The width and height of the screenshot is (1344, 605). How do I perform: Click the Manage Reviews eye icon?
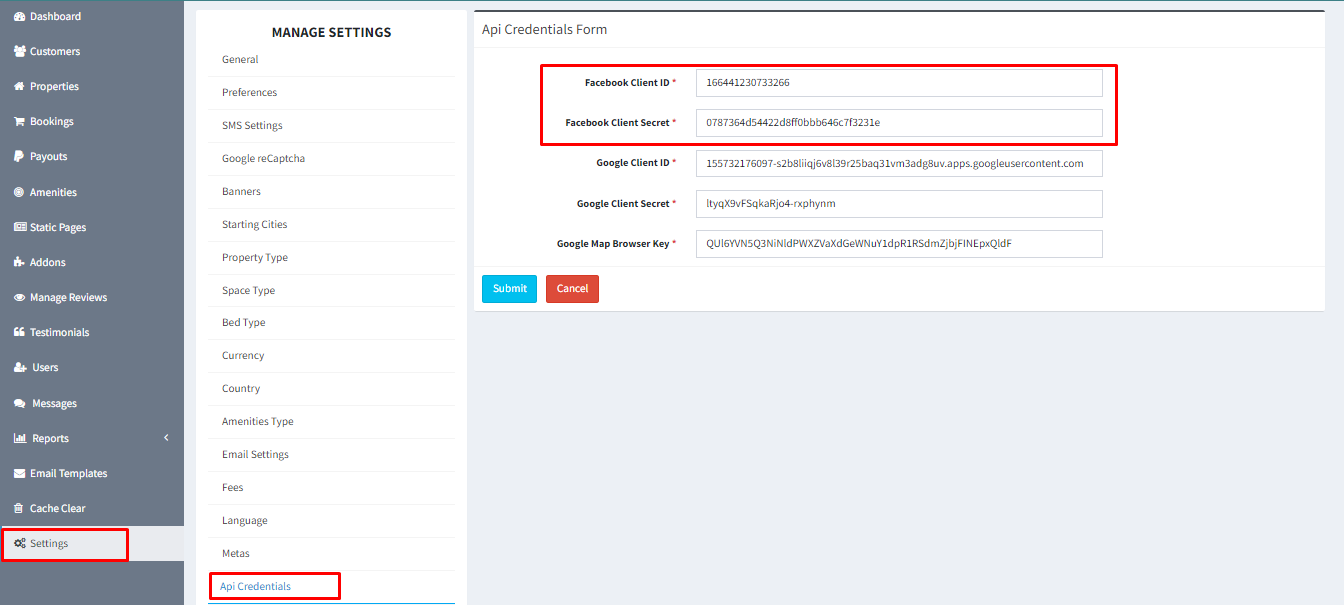19,298
